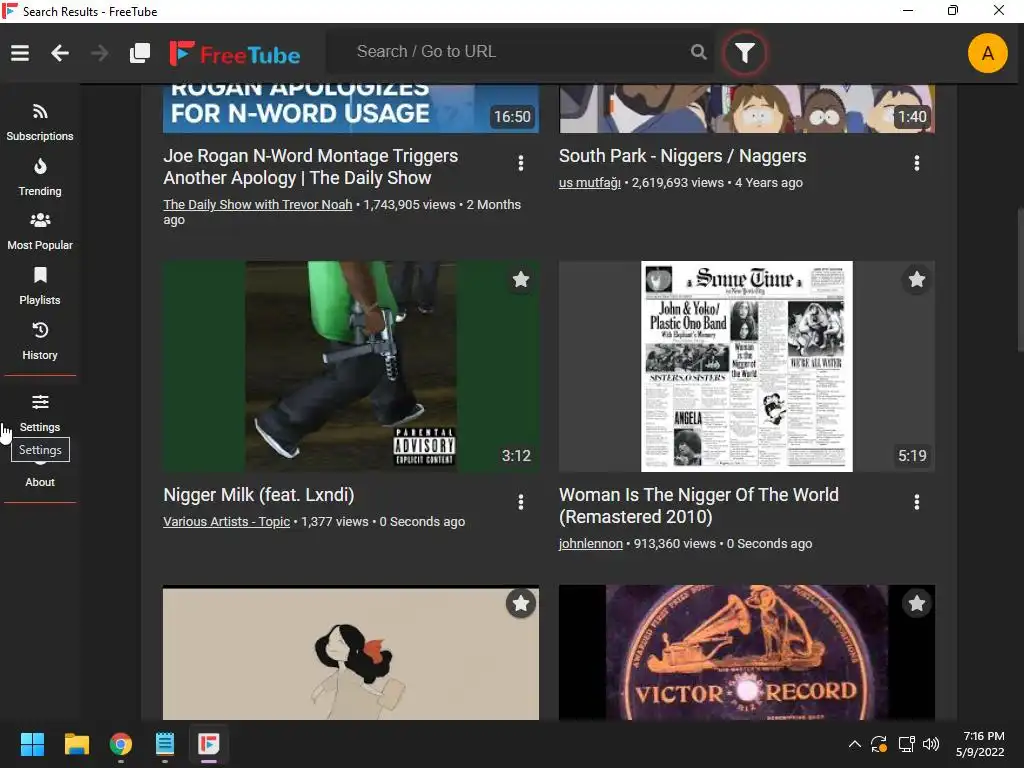The image size is (1024, 768).
Task: Open options menu for johnlennon video
Action: pyautogui.click(x=916, y=502)
